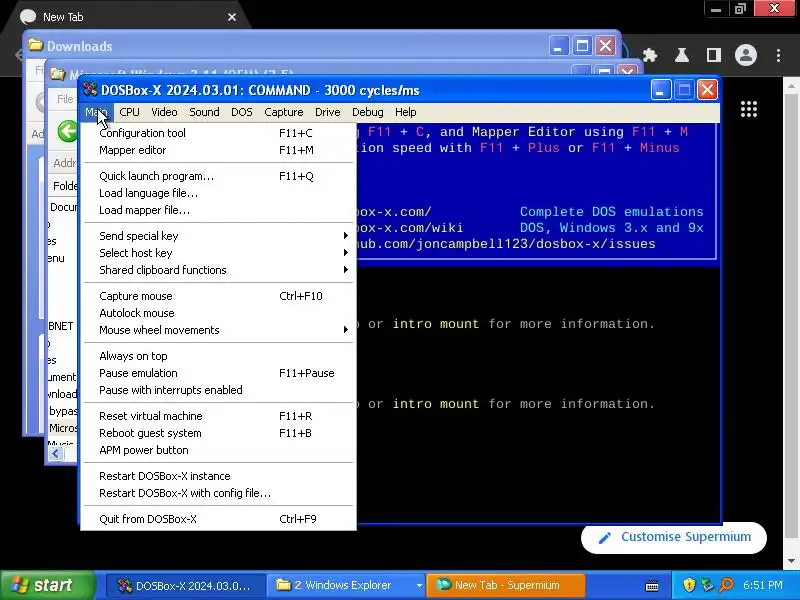Choose Restart DOSBox-X with config file…

(218, 493)
